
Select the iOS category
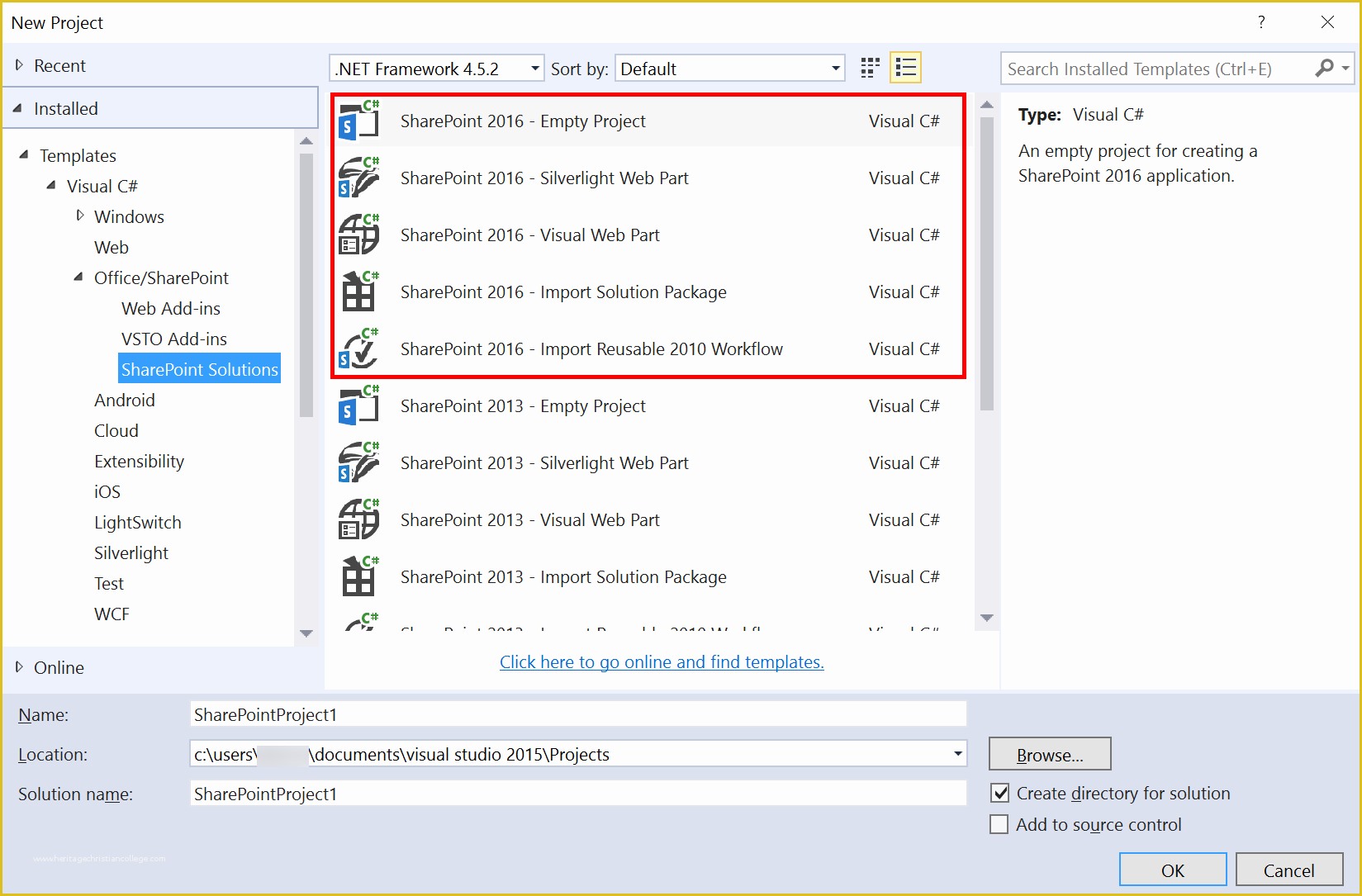[x=107, y=491]
